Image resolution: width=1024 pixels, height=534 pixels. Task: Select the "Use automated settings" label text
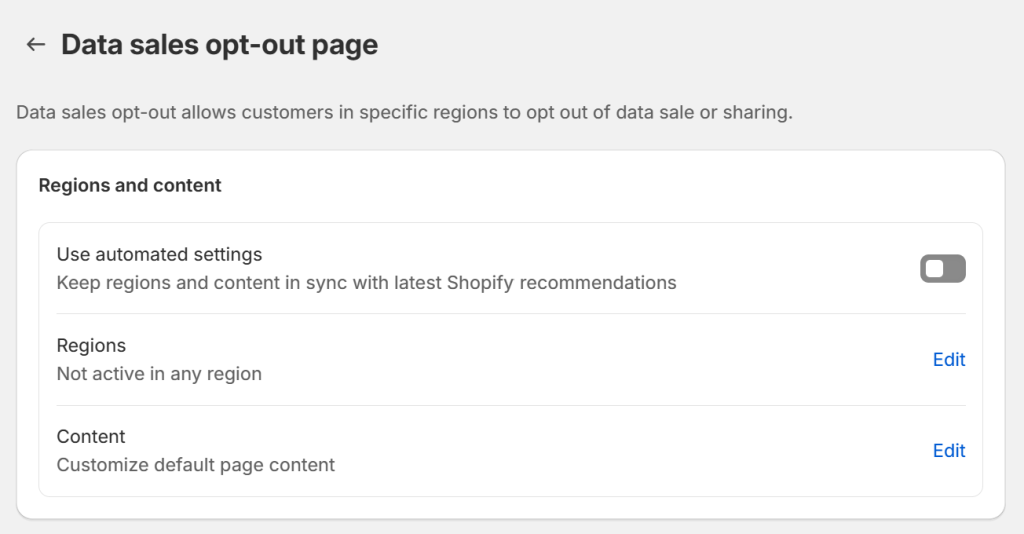(159, 254)
